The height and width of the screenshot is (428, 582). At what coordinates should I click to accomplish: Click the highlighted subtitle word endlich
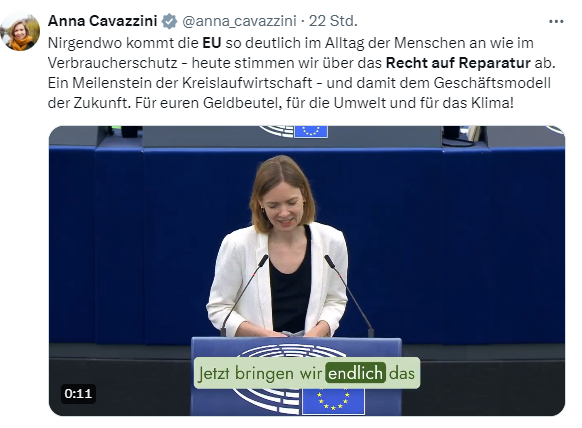(355, 373)
